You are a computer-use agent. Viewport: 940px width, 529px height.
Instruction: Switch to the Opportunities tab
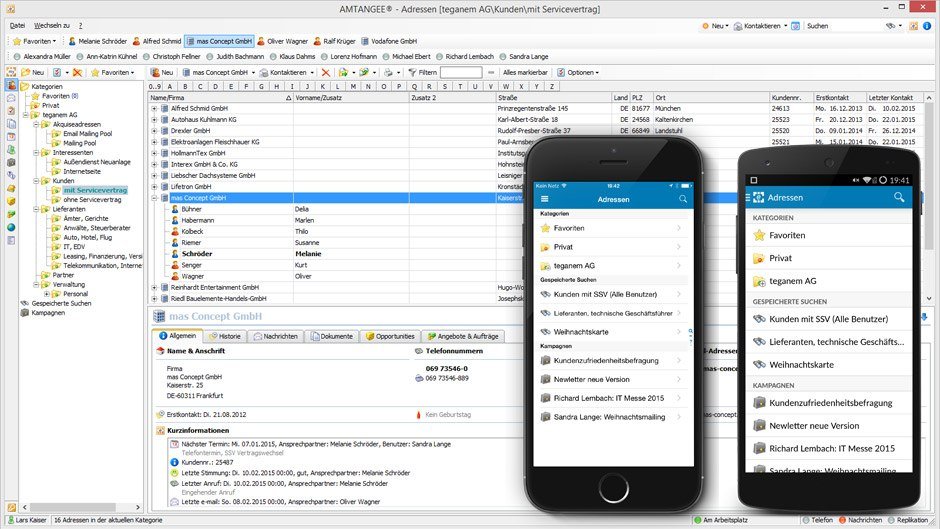[x=390, y=336]
